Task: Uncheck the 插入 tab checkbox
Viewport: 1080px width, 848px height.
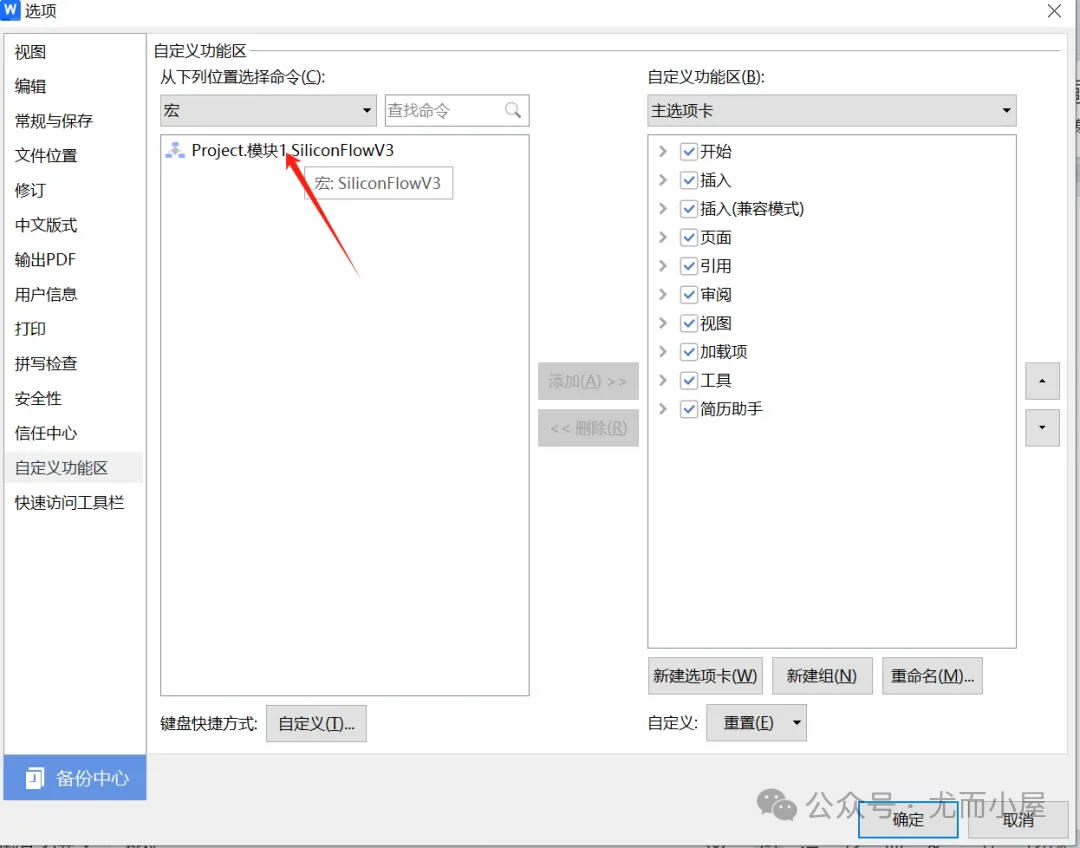Action: point(689,180)
